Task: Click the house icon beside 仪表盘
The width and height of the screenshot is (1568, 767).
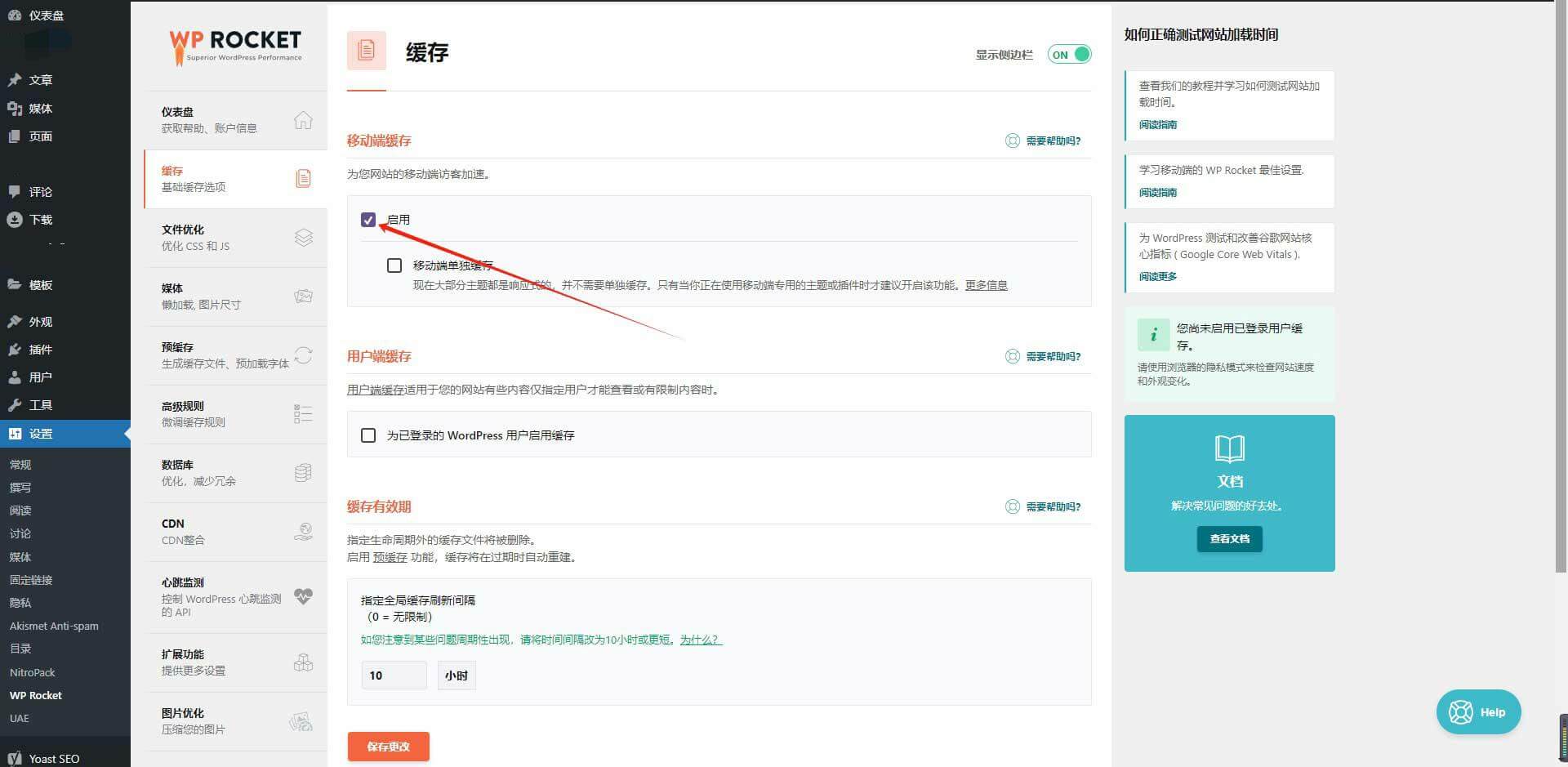Action: coord(303,120)
